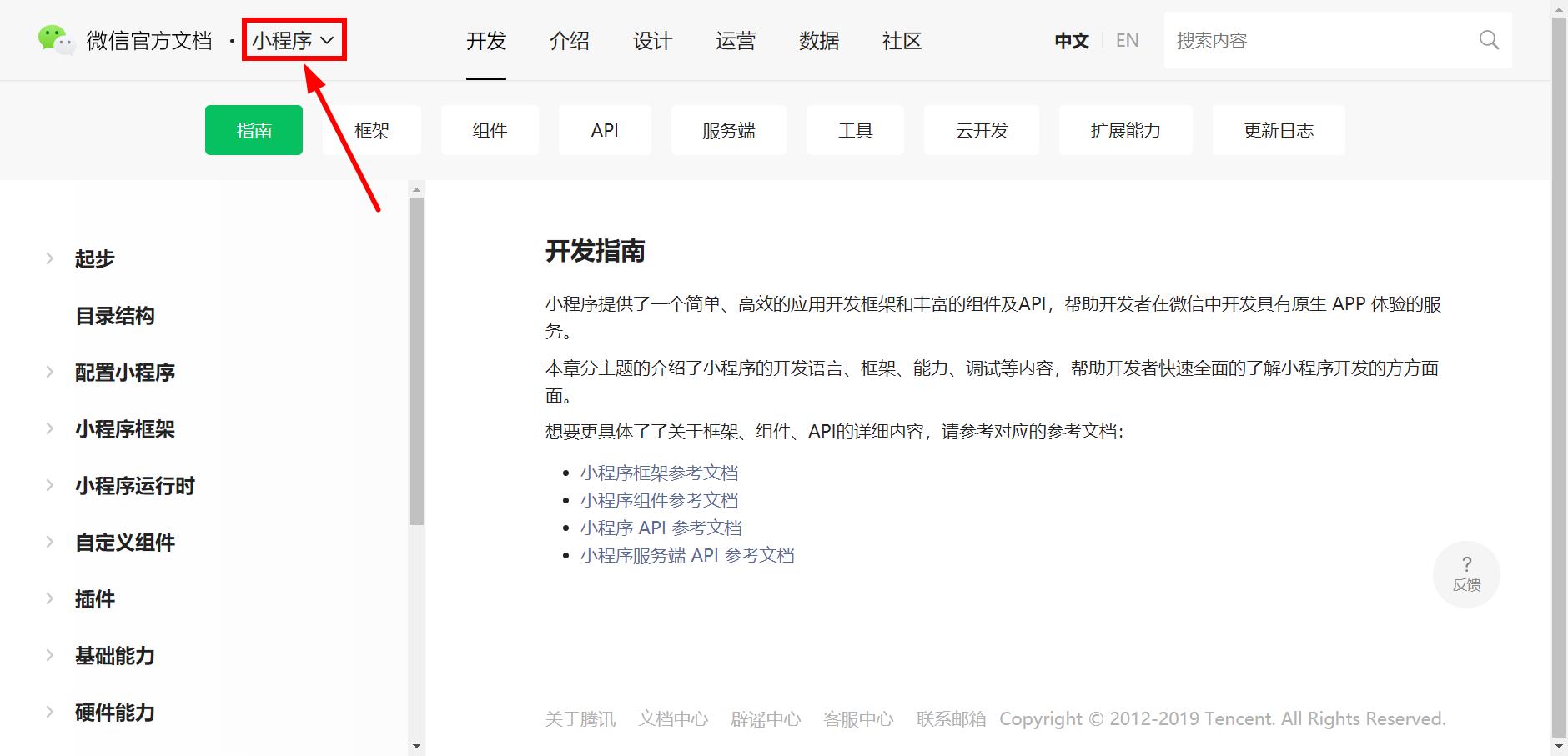Image resolution: width=1568 pixels, height=756 pixels.
Task: Select 中文 as display language
Action: [x=1071, y=39]
